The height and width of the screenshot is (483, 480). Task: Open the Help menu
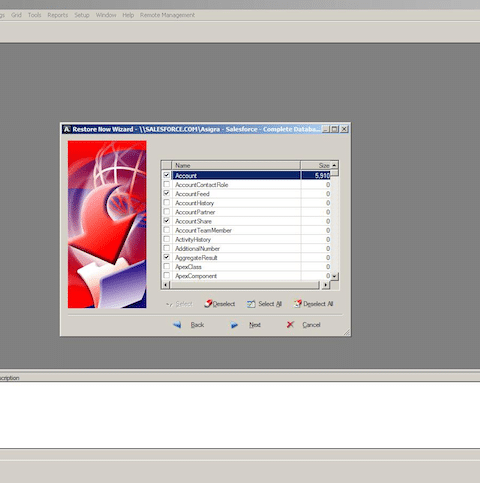tap(128, 15)
